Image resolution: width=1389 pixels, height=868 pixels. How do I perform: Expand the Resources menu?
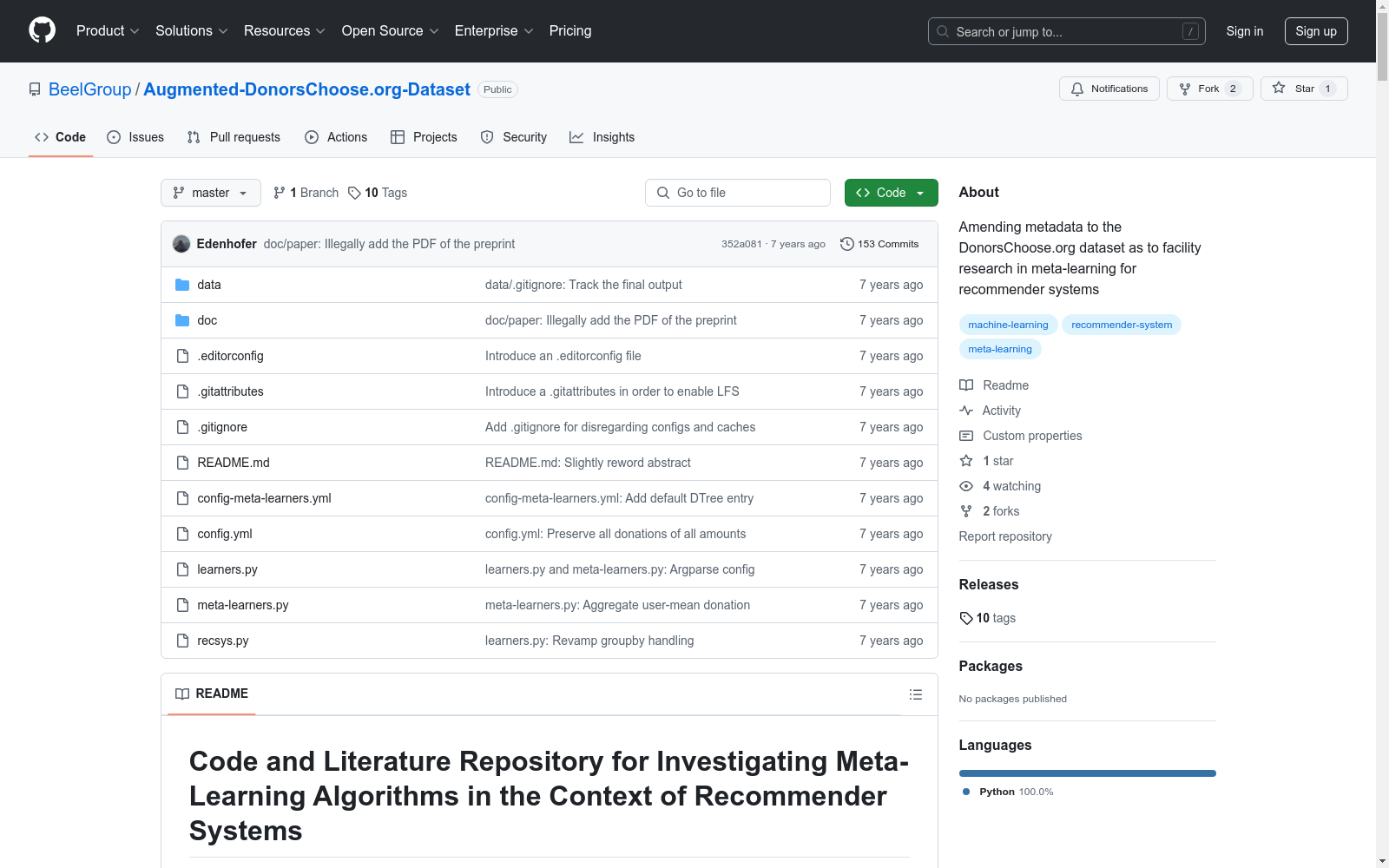[285, 31]
